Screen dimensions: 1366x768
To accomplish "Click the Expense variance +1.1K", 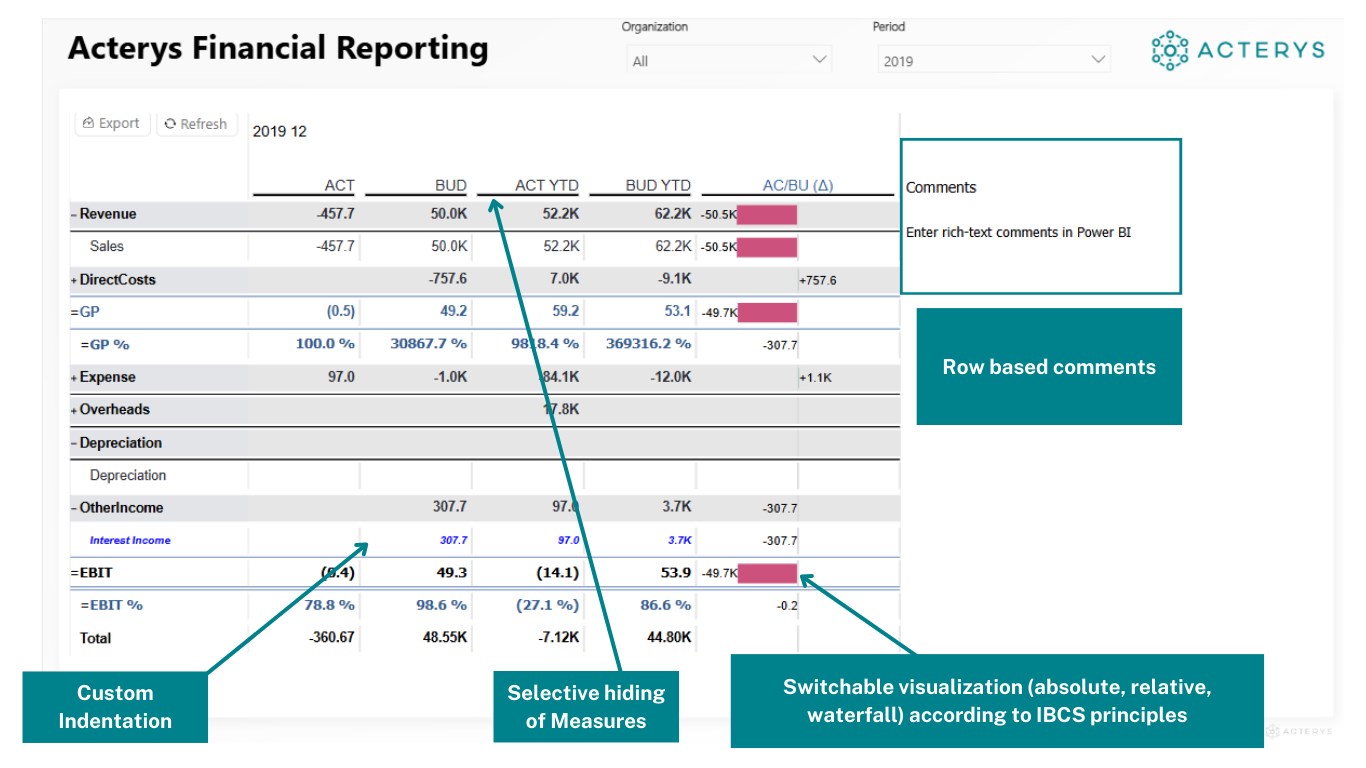I will click(815, 378).
